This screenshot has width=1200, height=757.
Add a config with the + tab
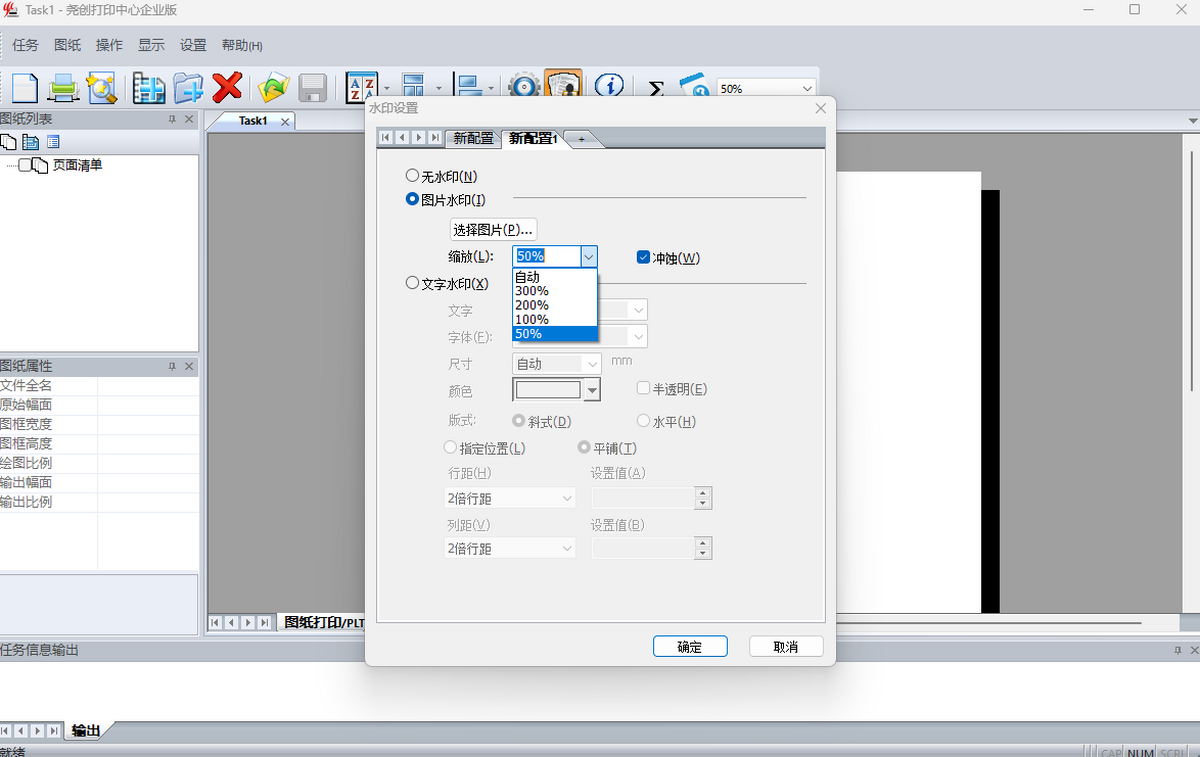581,139
